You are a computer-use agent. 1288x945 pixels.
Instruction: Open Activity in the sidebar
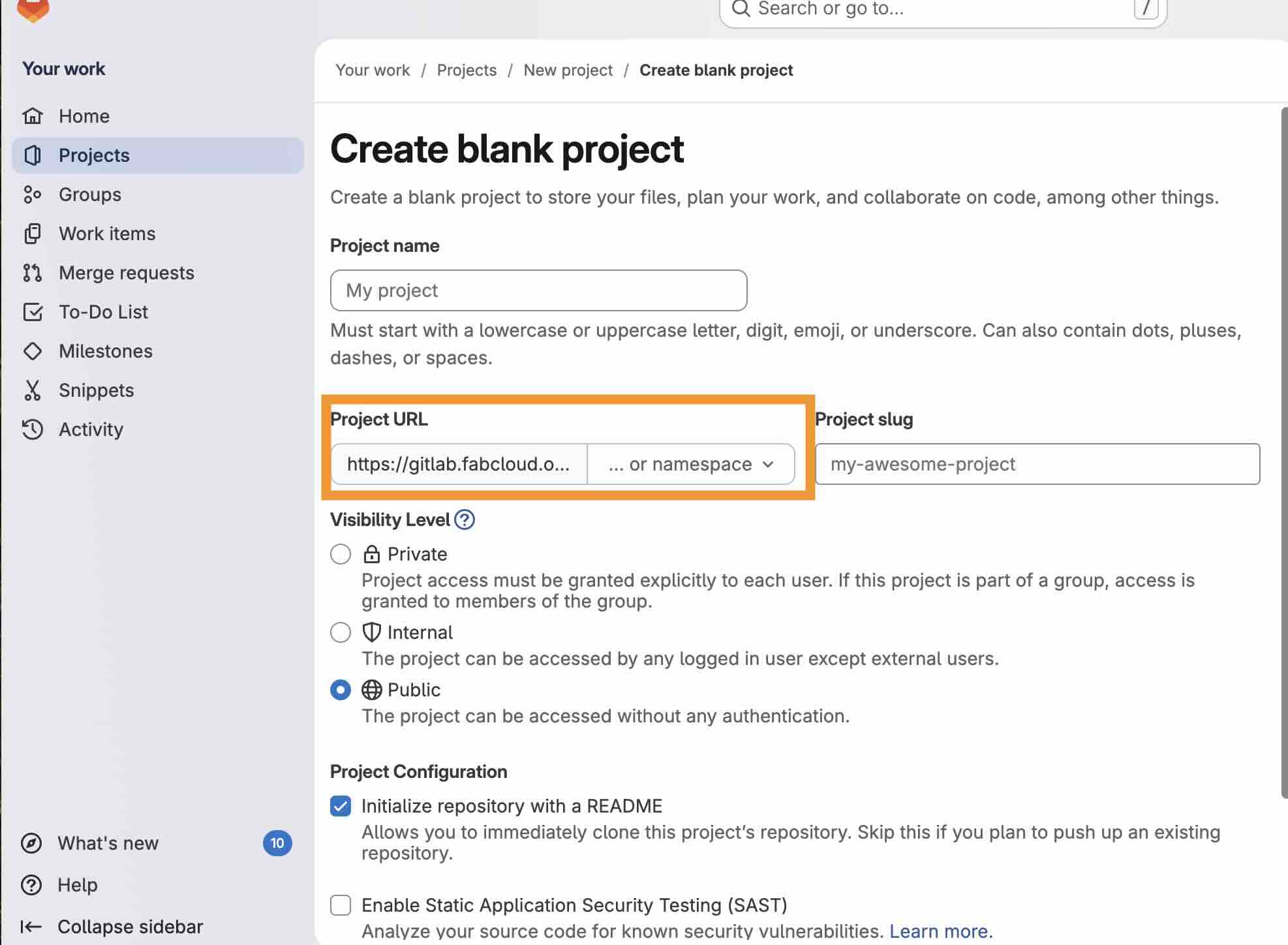click(x=158, y=429)
